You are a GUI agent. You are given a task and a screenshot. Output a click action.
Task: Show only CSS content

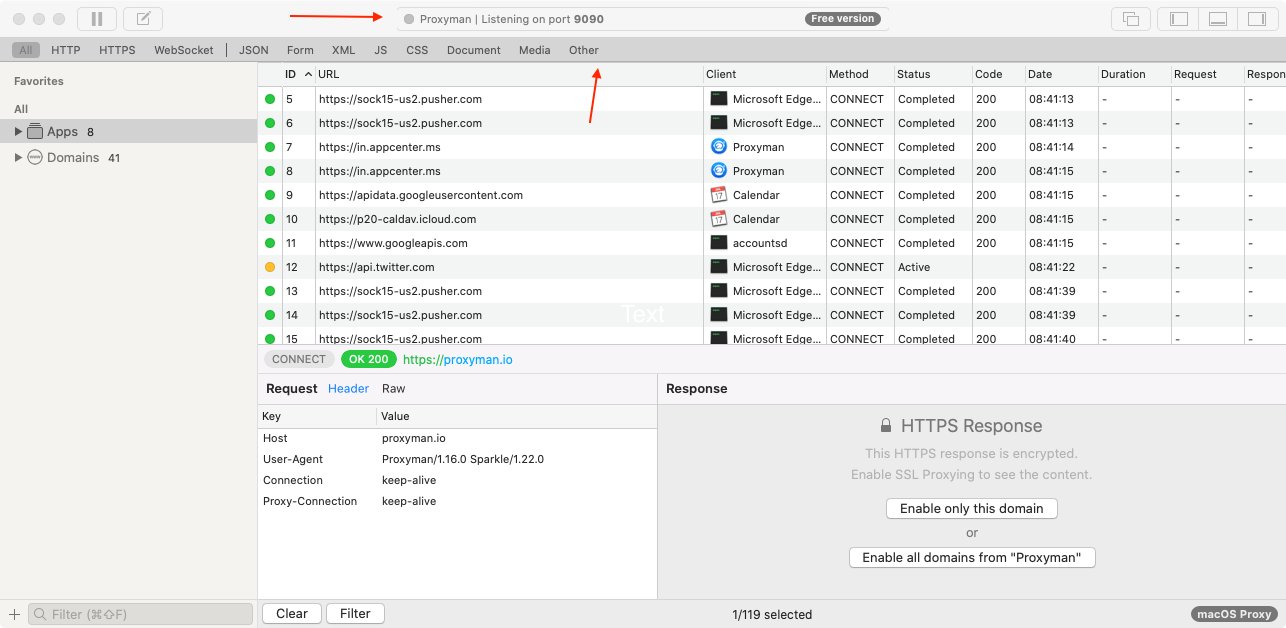[417, 50]
